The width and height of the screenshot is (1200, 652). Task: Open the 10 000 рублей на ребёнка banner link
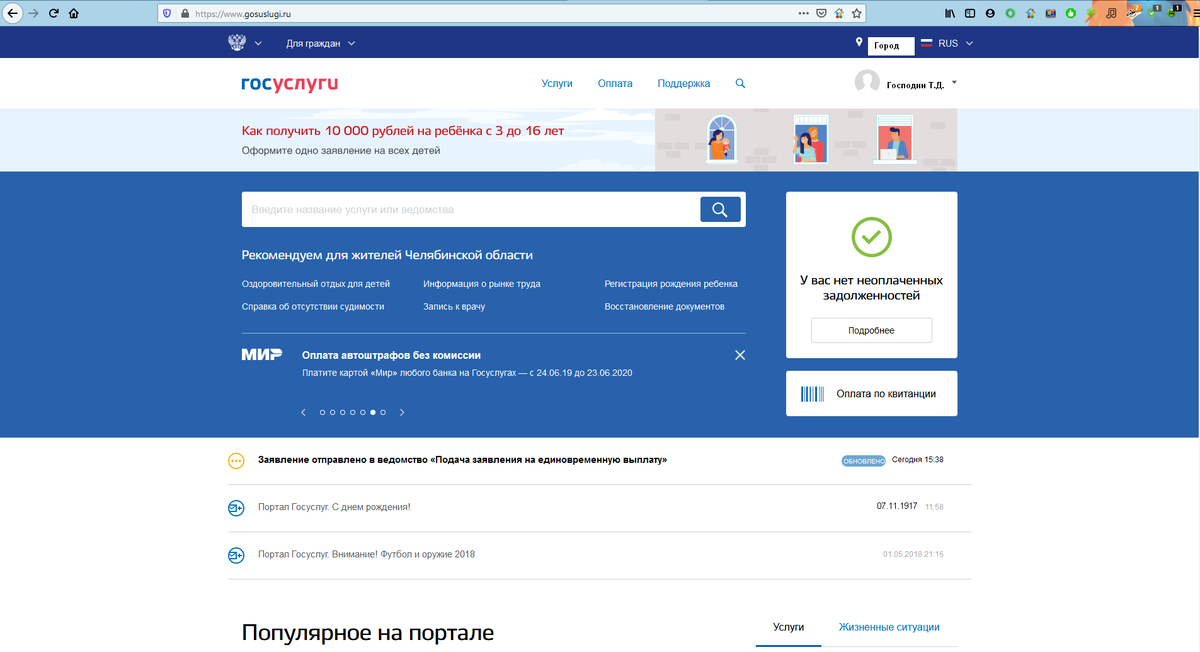point(403,131)
